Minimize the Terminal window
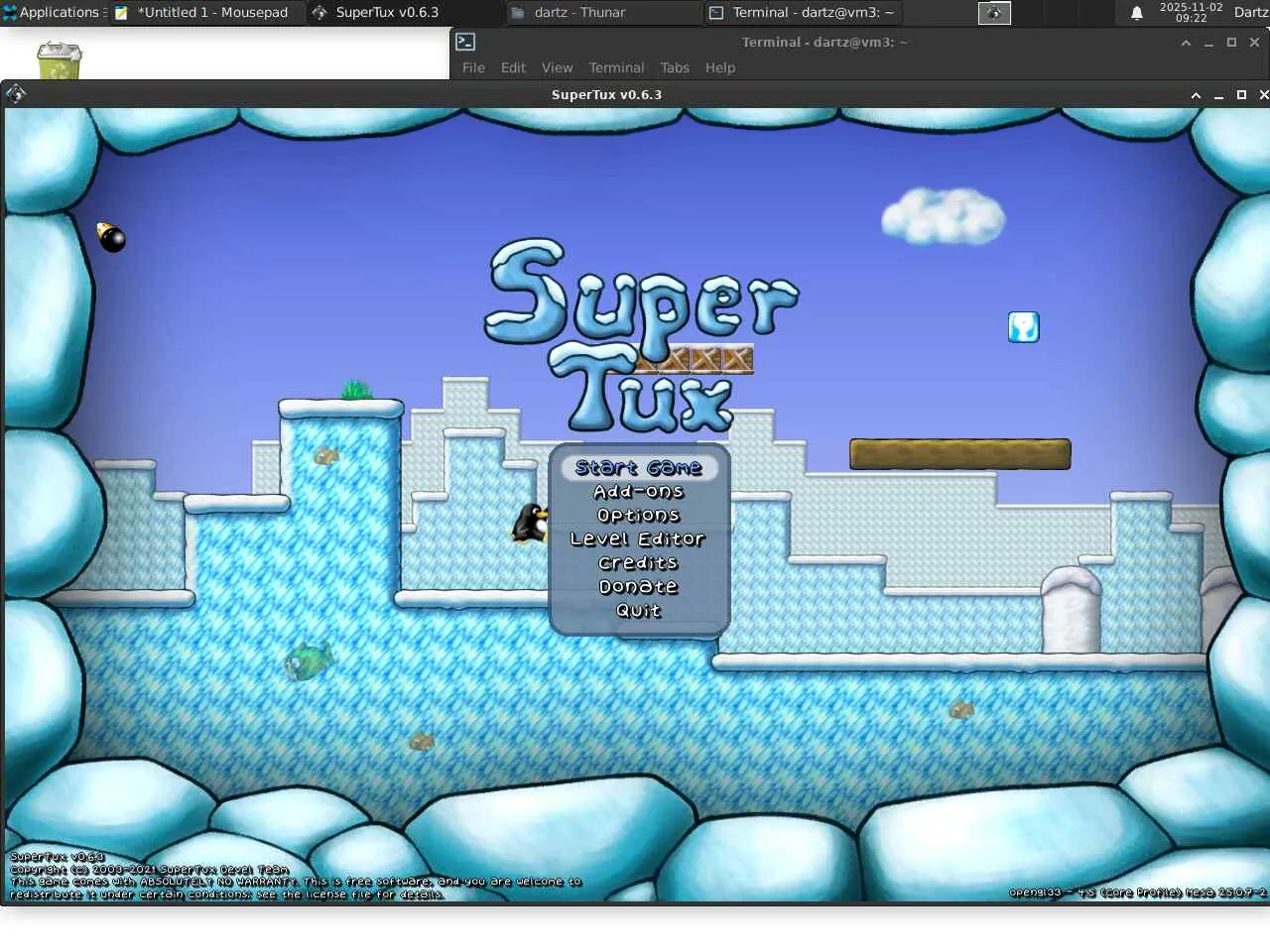 click(x=1208, y=43)
